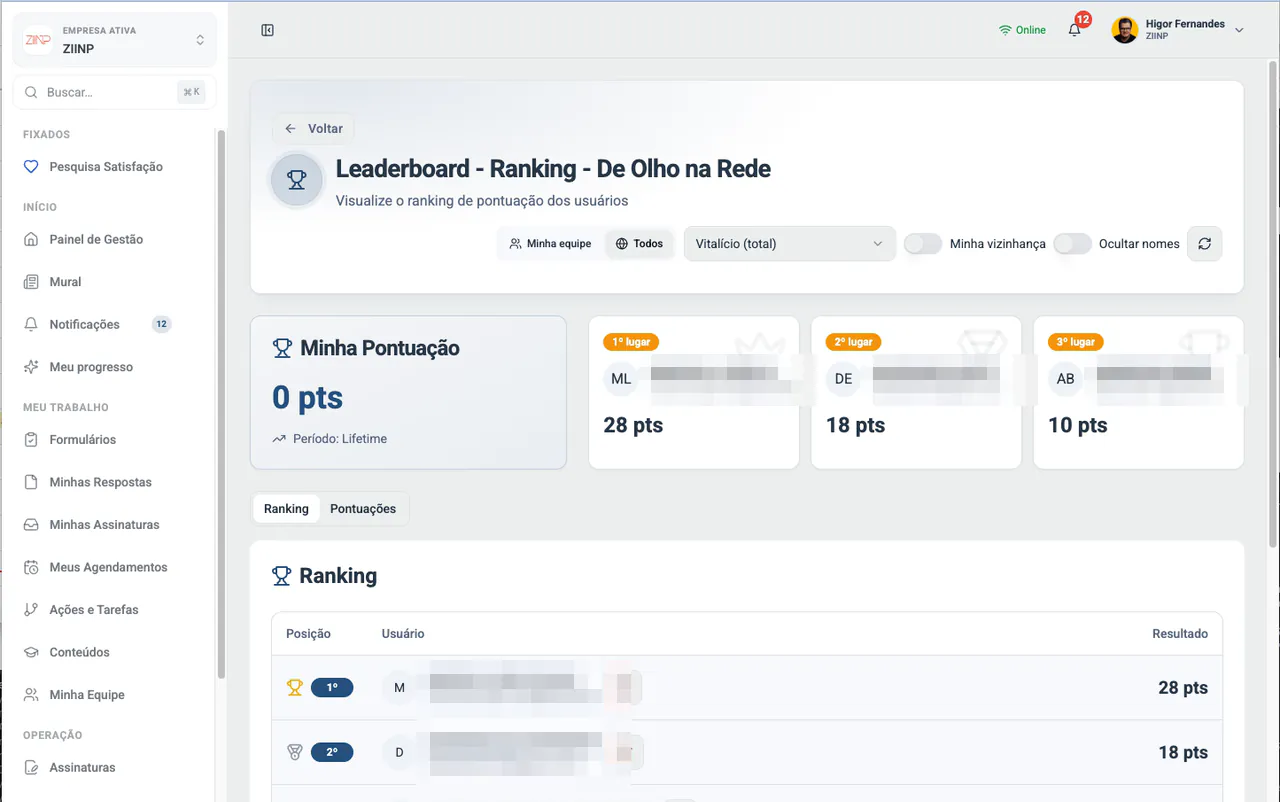Click the medal icon in second ranking row
This screenshot has width=1280, height=802.
[x=295, y=752]
